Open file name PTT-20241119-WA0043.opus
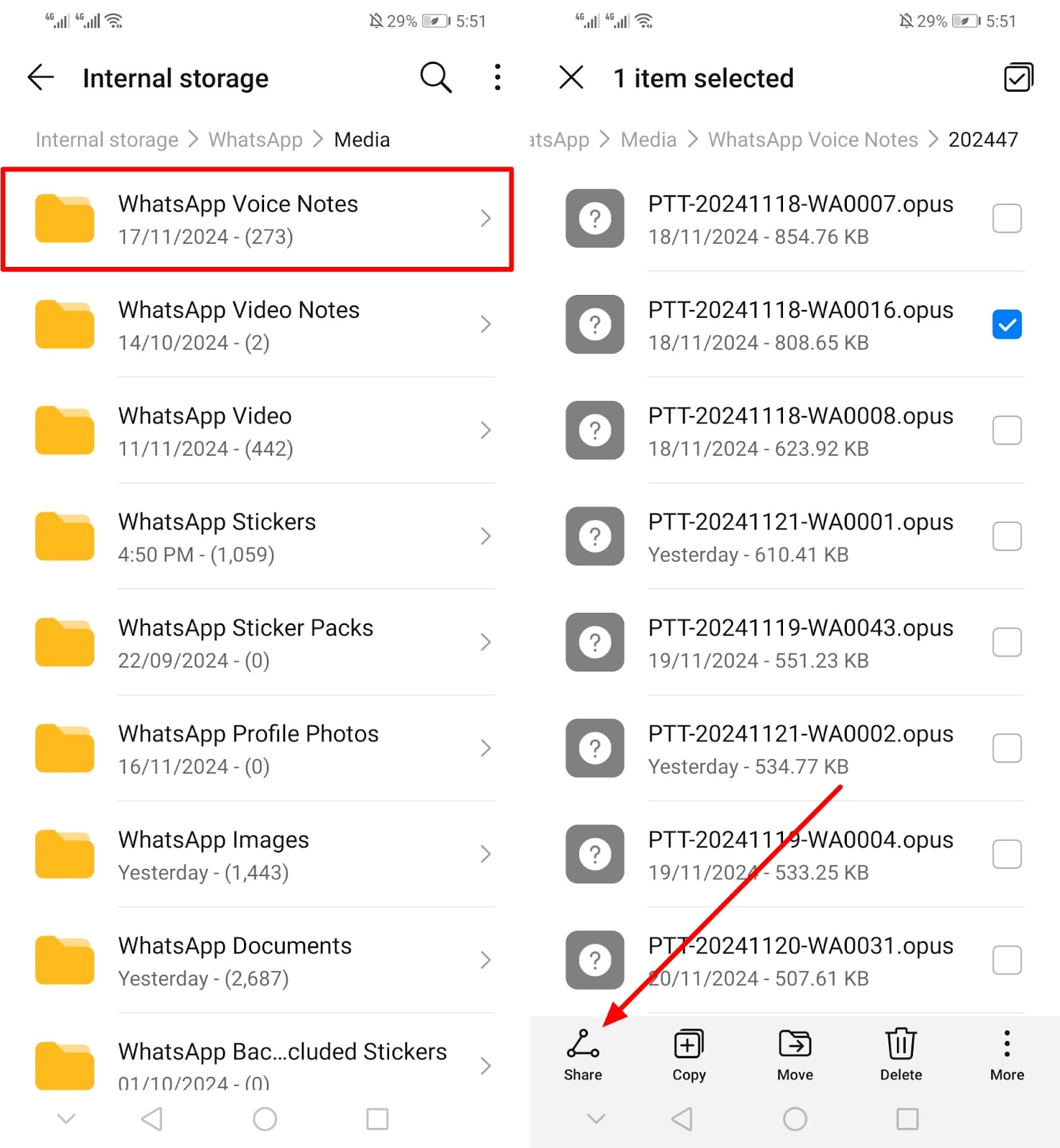Image resolution: width=1060 pixels, height=1148 pixels. (801, 628)
